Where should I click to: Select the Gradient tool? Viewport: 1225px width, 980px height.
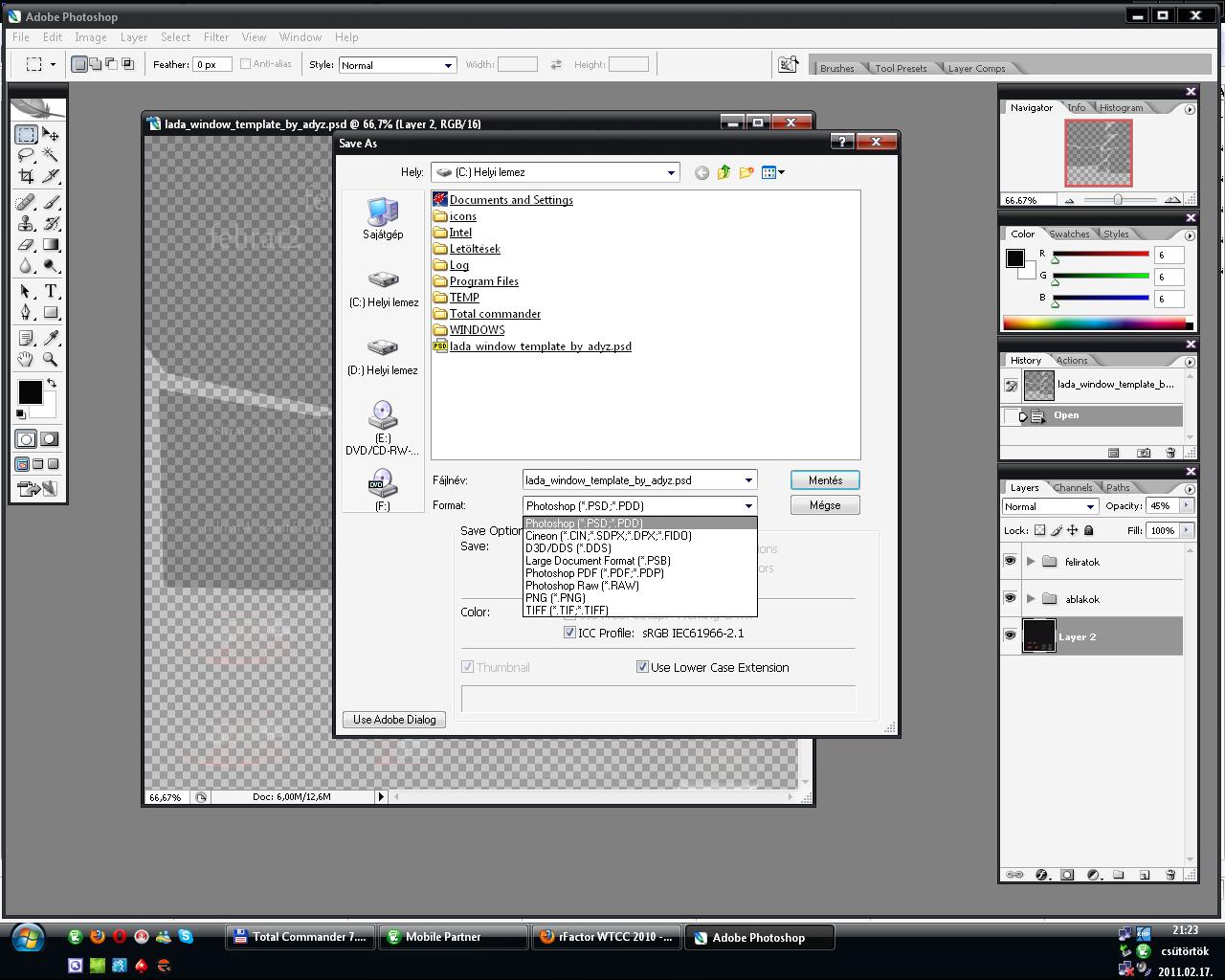click(x=51, y=245)
